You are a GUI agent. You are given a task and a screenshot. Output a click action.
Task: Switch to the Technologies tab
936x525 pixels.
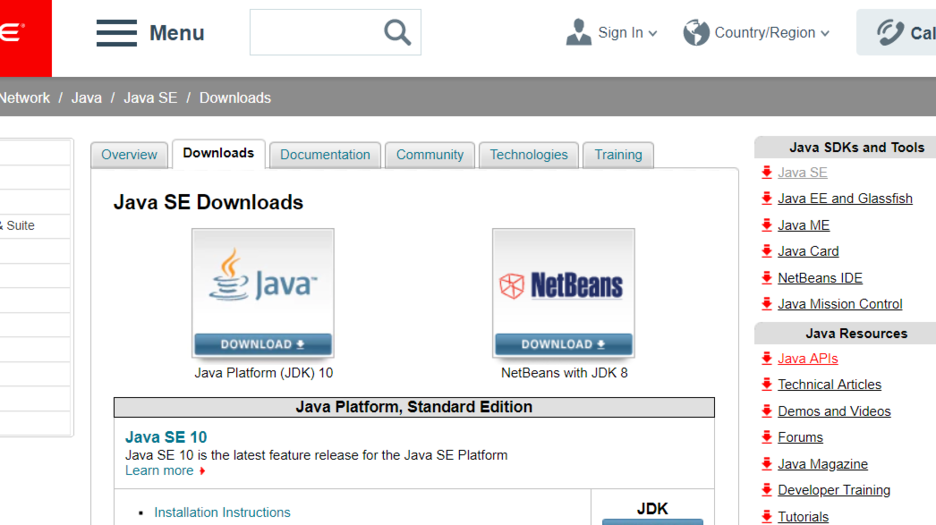[x=529, y=155]
